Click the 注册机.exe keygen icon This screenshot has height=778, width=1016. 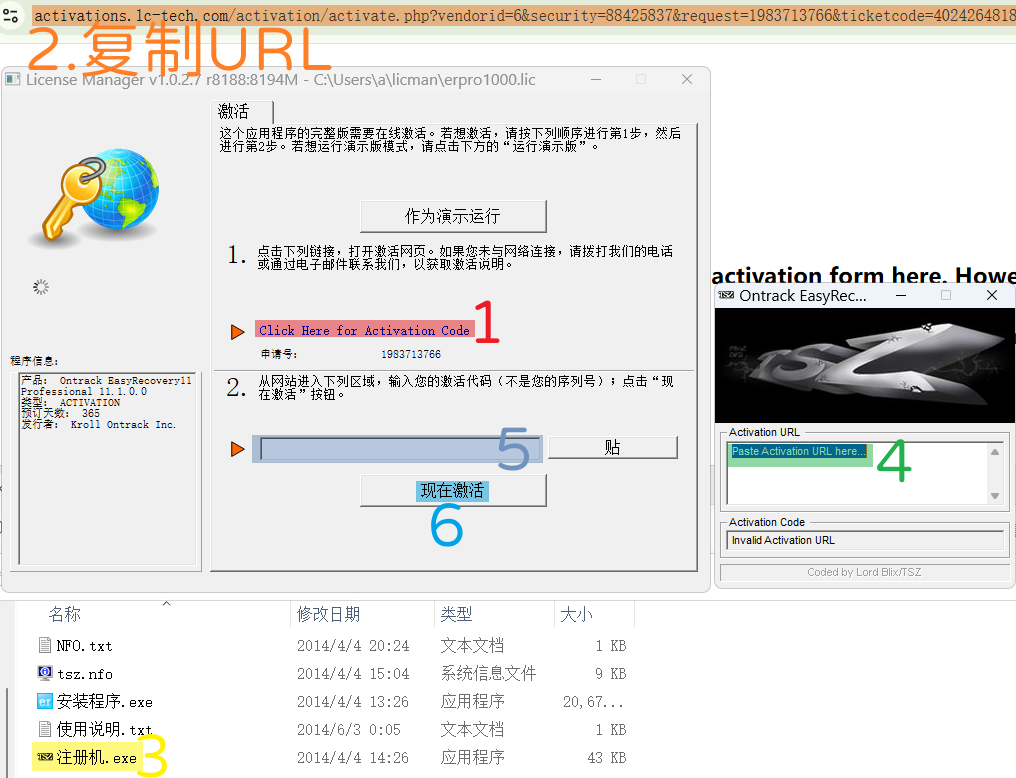coord(45,757)
